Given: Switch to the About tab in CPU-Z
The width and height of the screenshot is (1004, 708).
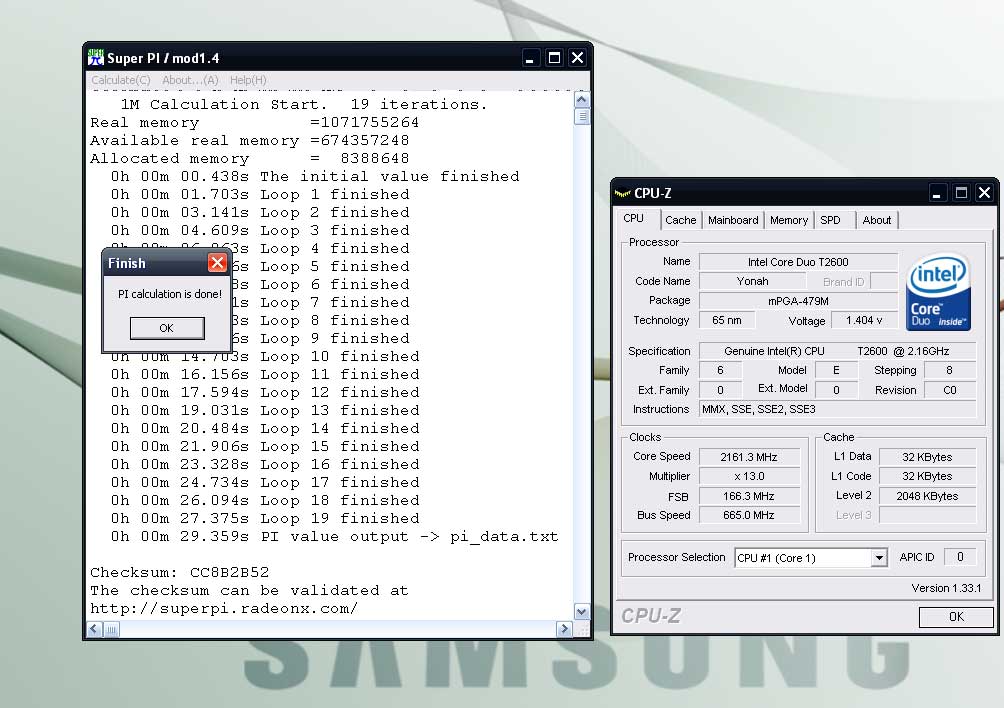Looking at the screenshot, I should 877,220.
